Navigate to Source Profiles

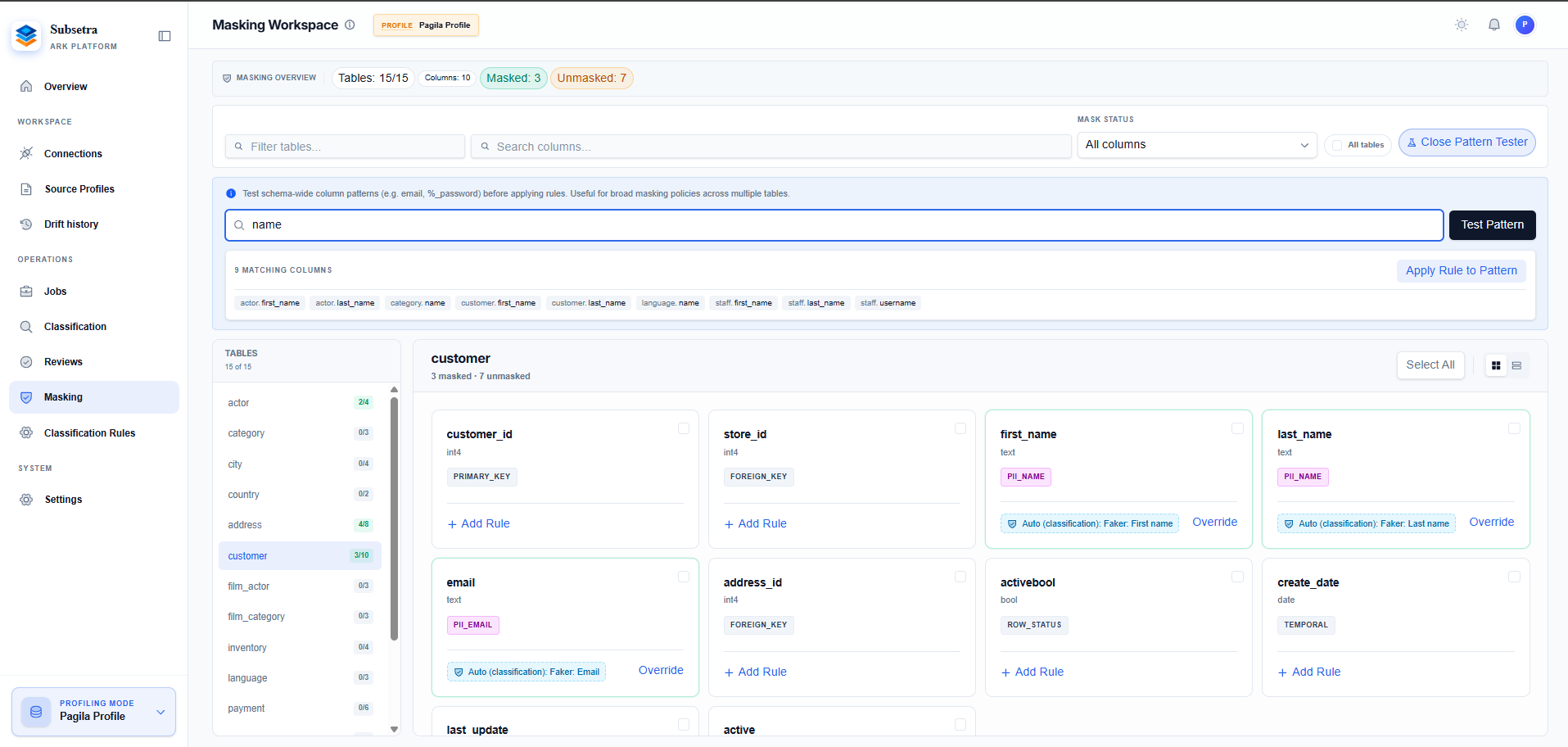pos(94,189)
